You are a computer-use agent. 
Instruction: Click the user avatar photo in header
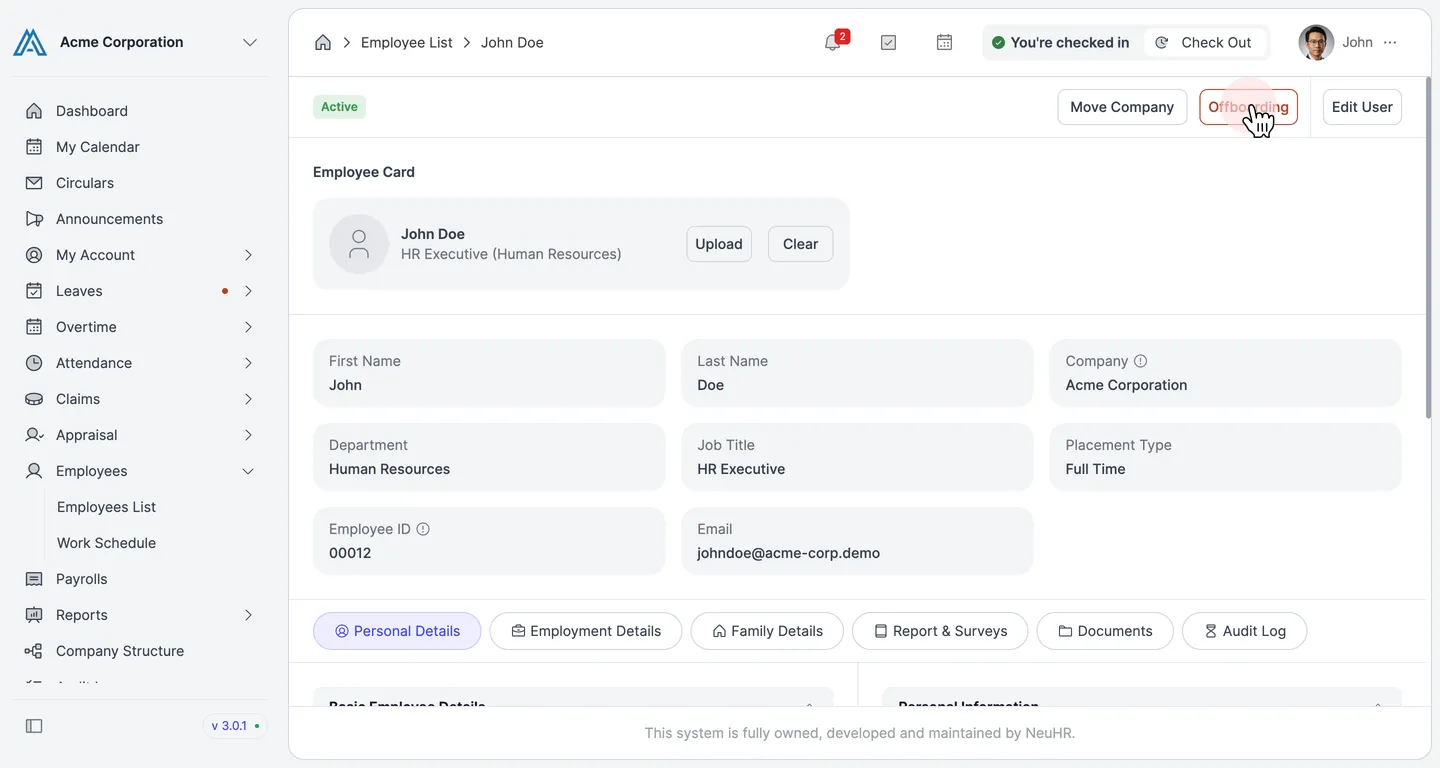1316,42
